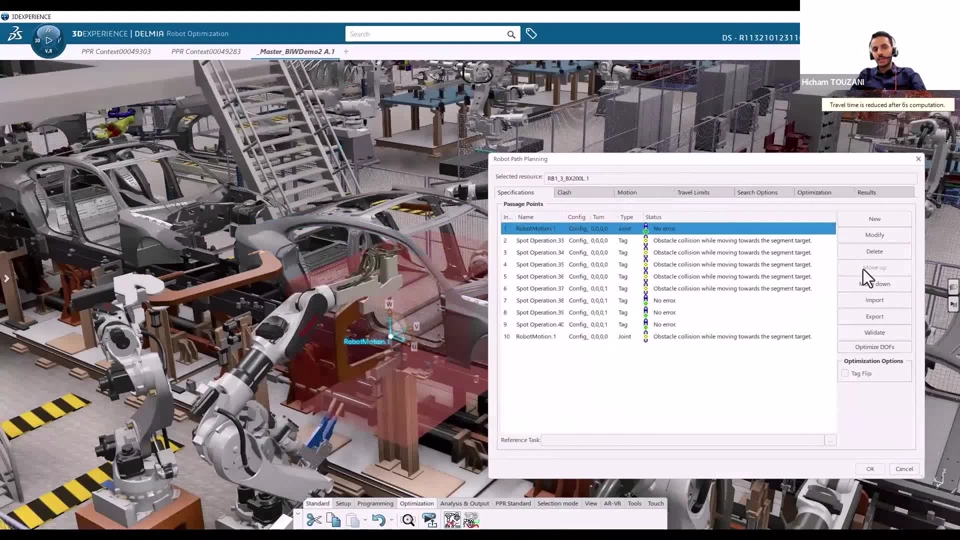Click the Import button
Viewport: 960px width, 540px height.
874,300
